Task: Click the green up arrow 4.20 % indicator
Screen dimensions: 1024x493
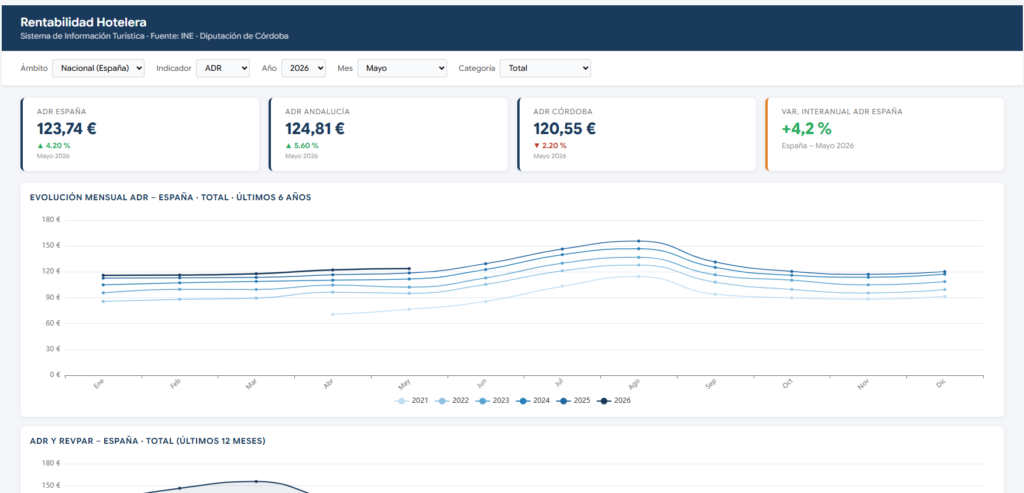Action: point(54,146)
